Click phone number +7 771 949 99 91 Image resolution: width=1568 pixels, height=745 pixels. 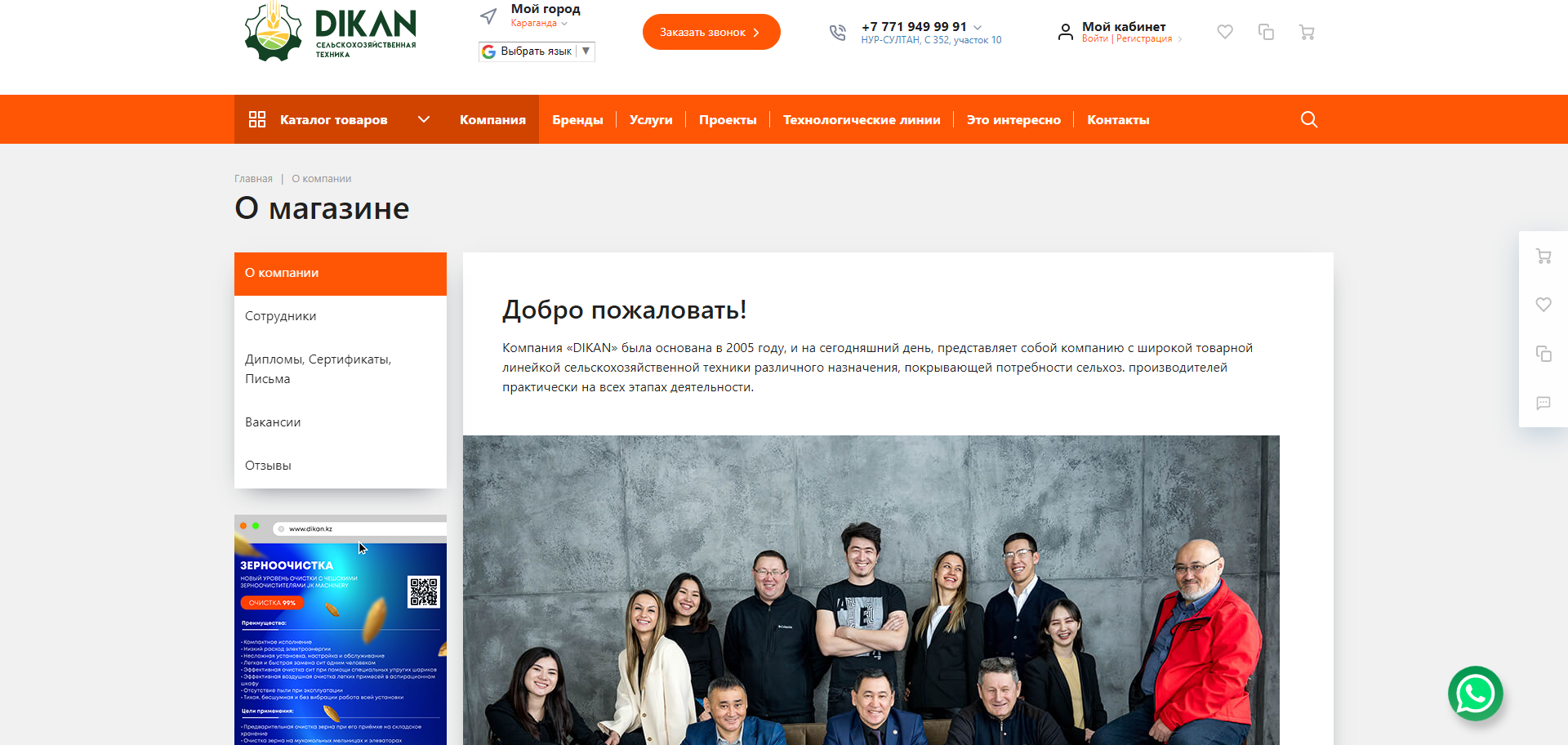914,26
